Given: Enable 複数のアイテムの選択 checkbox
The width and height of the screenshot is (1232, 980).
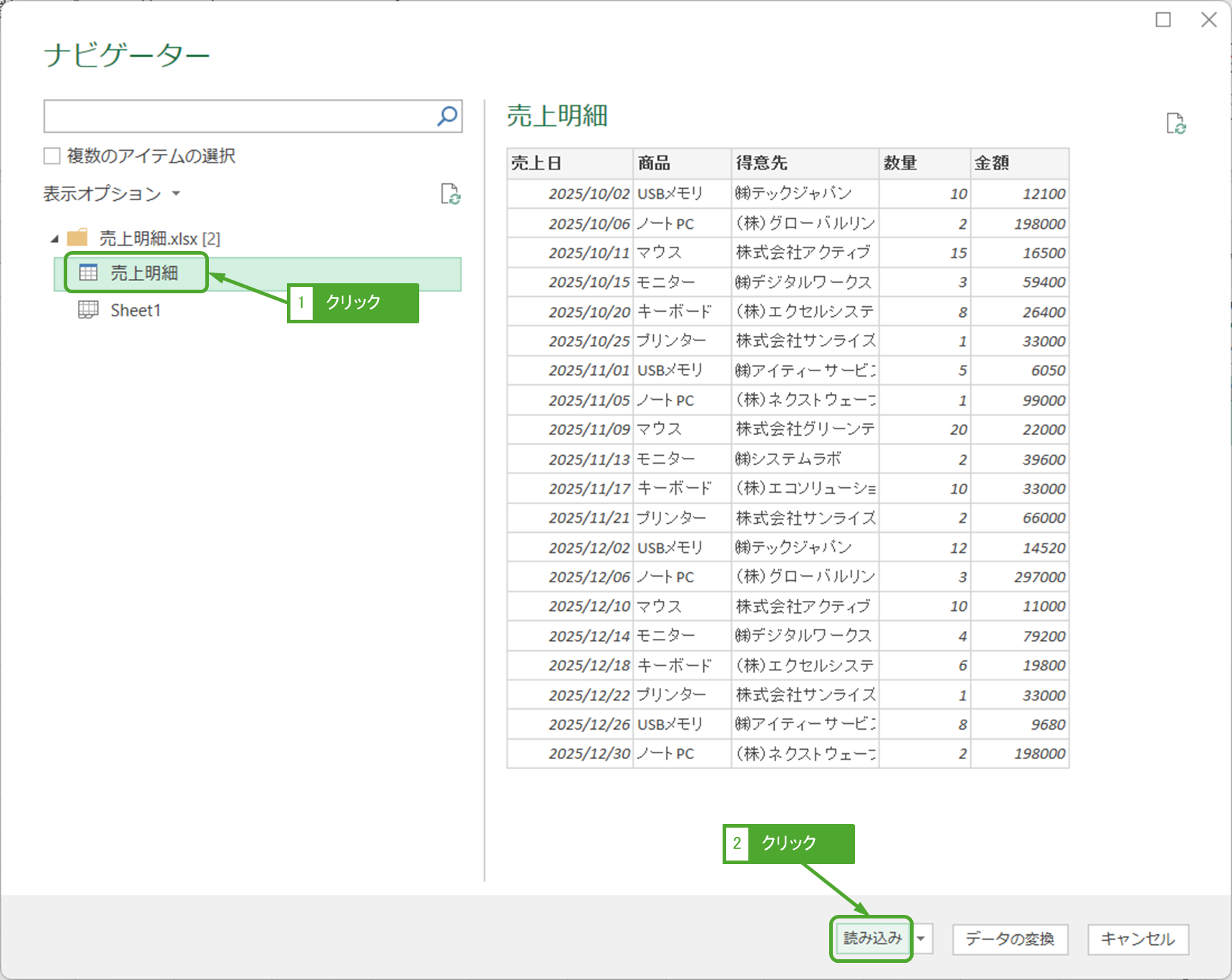Looking at the screenshot, I should point(52,156).
